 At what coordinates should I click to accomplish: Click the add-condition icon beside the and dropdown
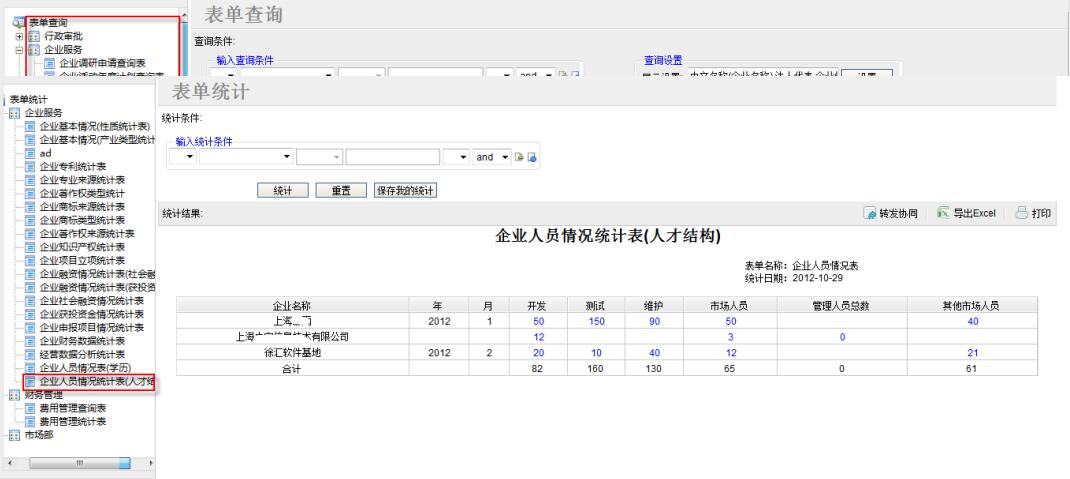click(x=519, y=157)
